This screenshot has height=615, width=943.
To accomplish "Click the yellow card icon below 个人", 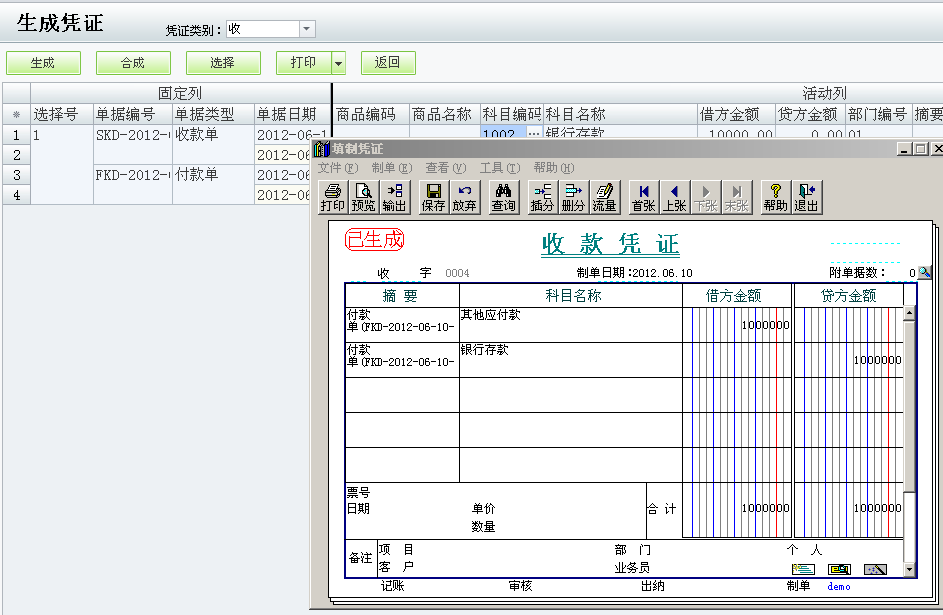I will [x=840, y=569].
